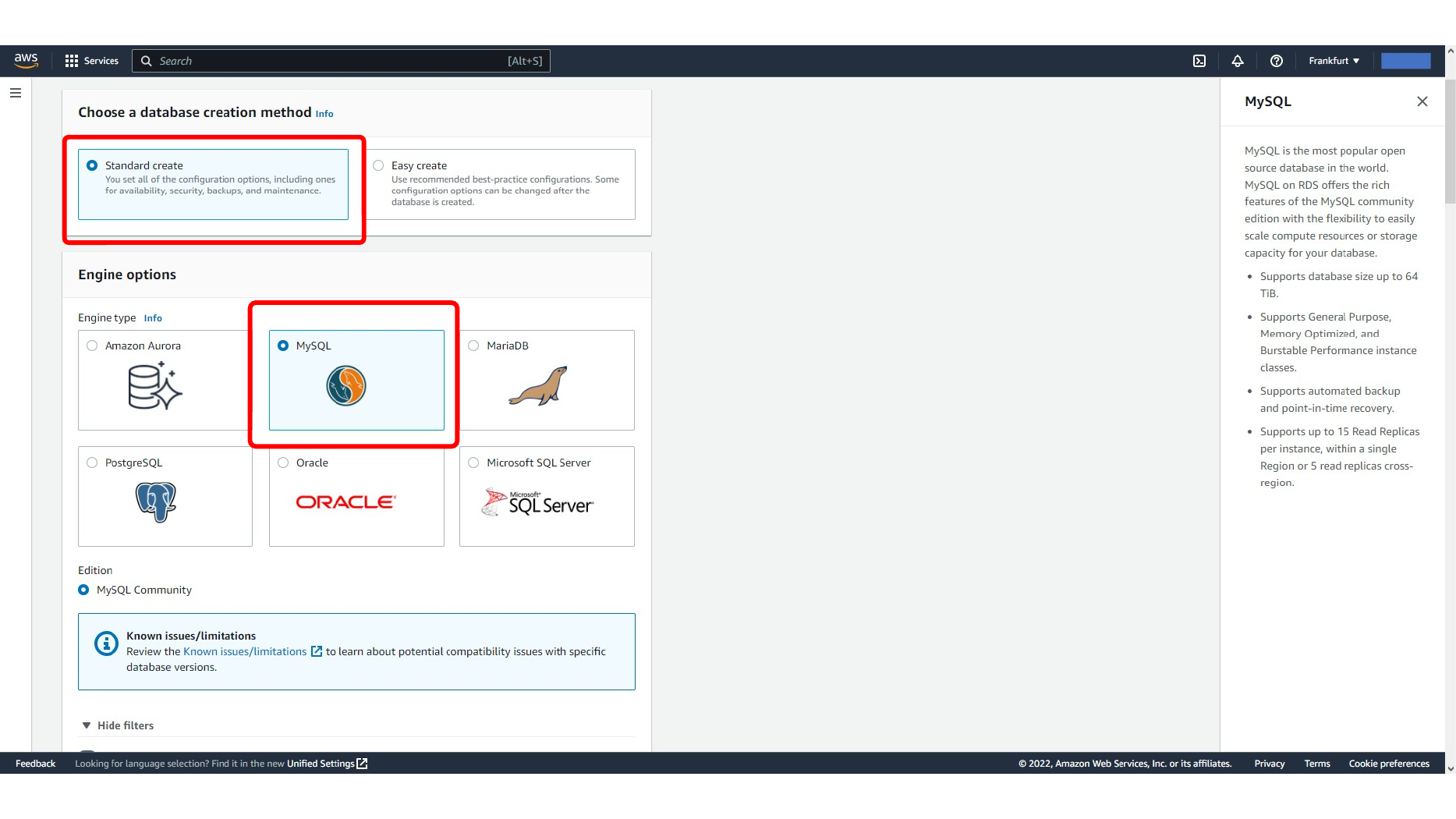Open the left navigation hamburger menu
The height and width of the screenshot is (819, 1456).
[x=16, y=93]
